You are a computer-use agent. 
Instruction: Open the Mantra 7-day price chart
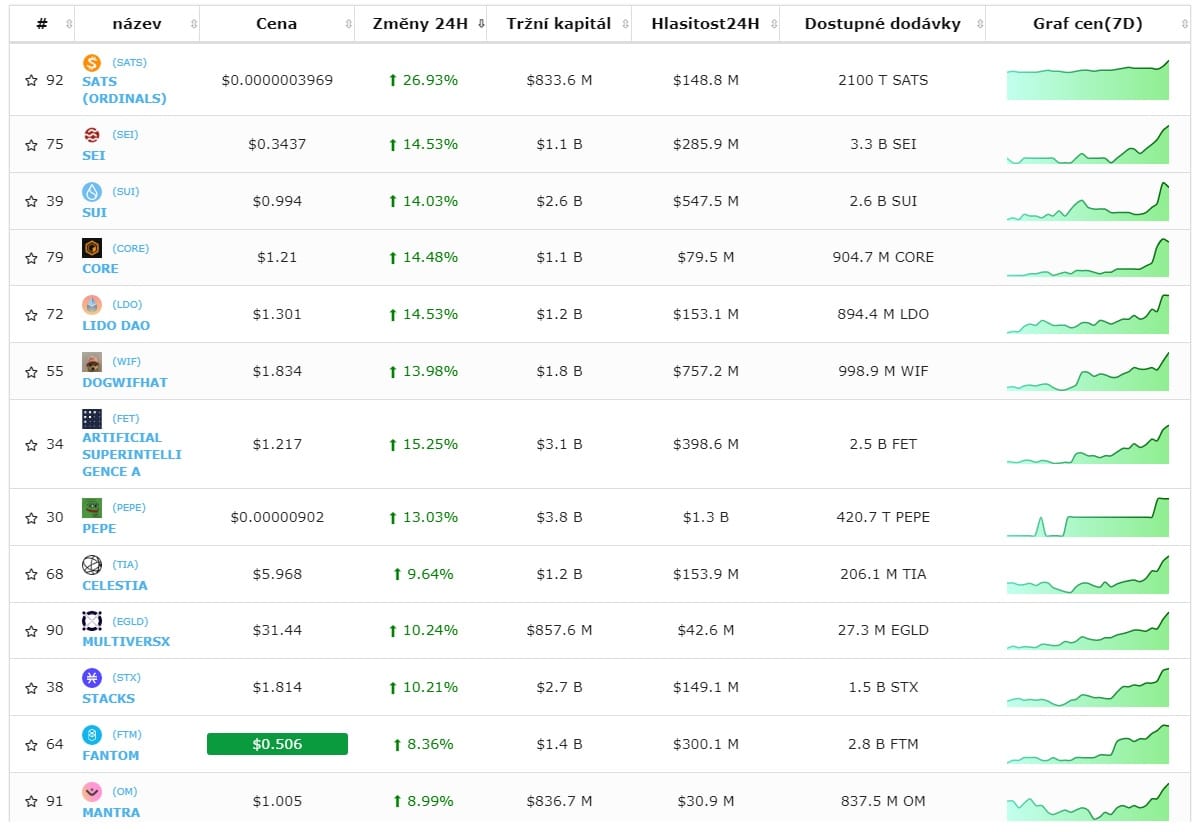pos(1088,801)
